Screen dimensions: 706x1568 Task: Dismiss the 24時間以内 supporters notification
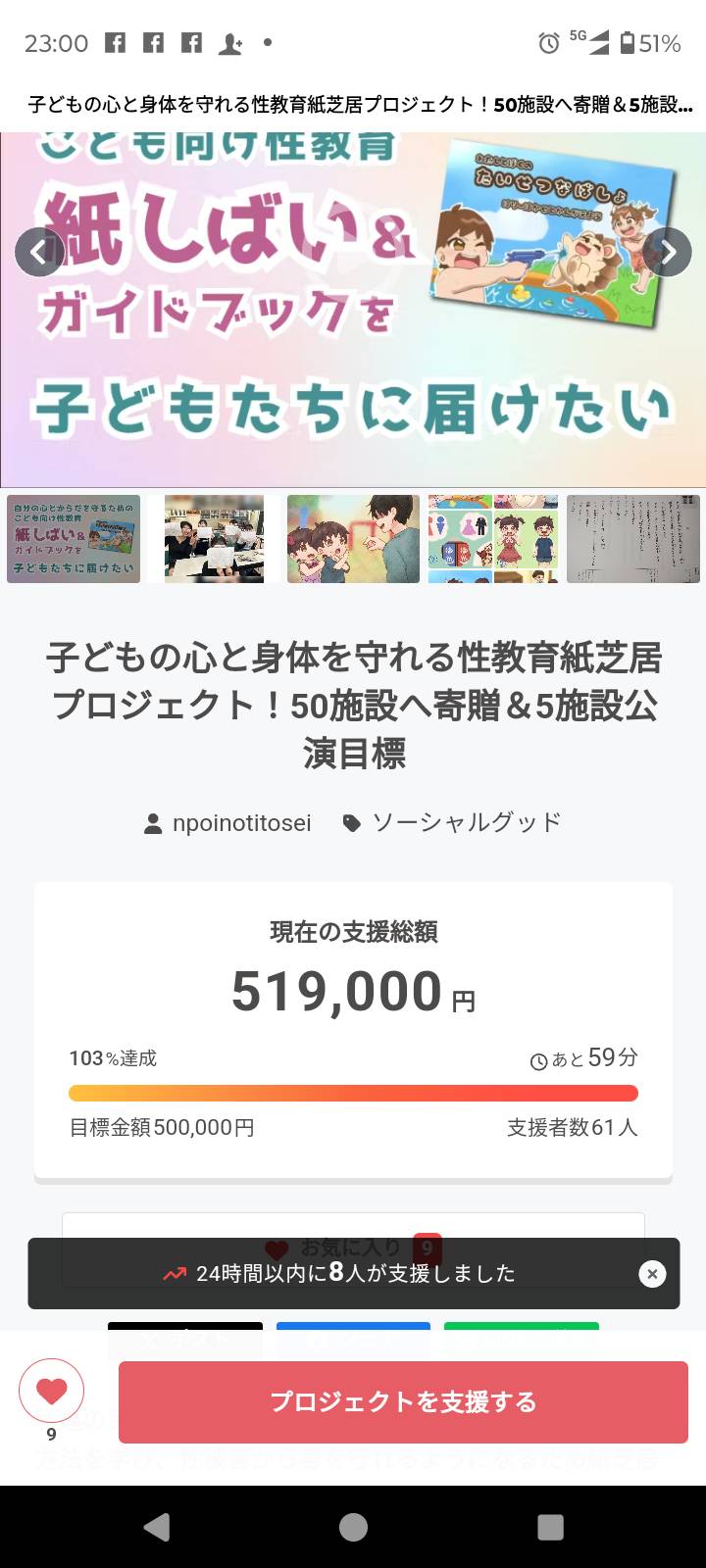pyautogui.click(x=652, y=1273)
